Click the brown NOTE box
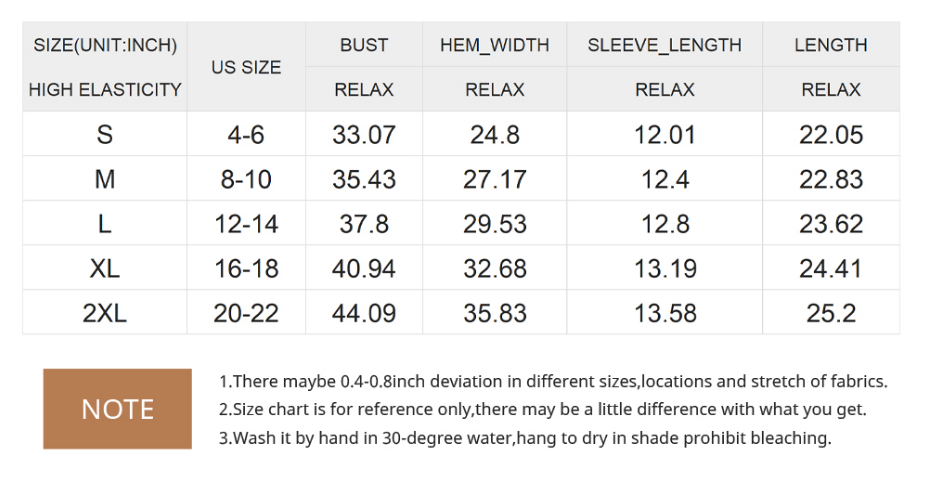Screen dimensions: 936x485 tap(117, 409)
